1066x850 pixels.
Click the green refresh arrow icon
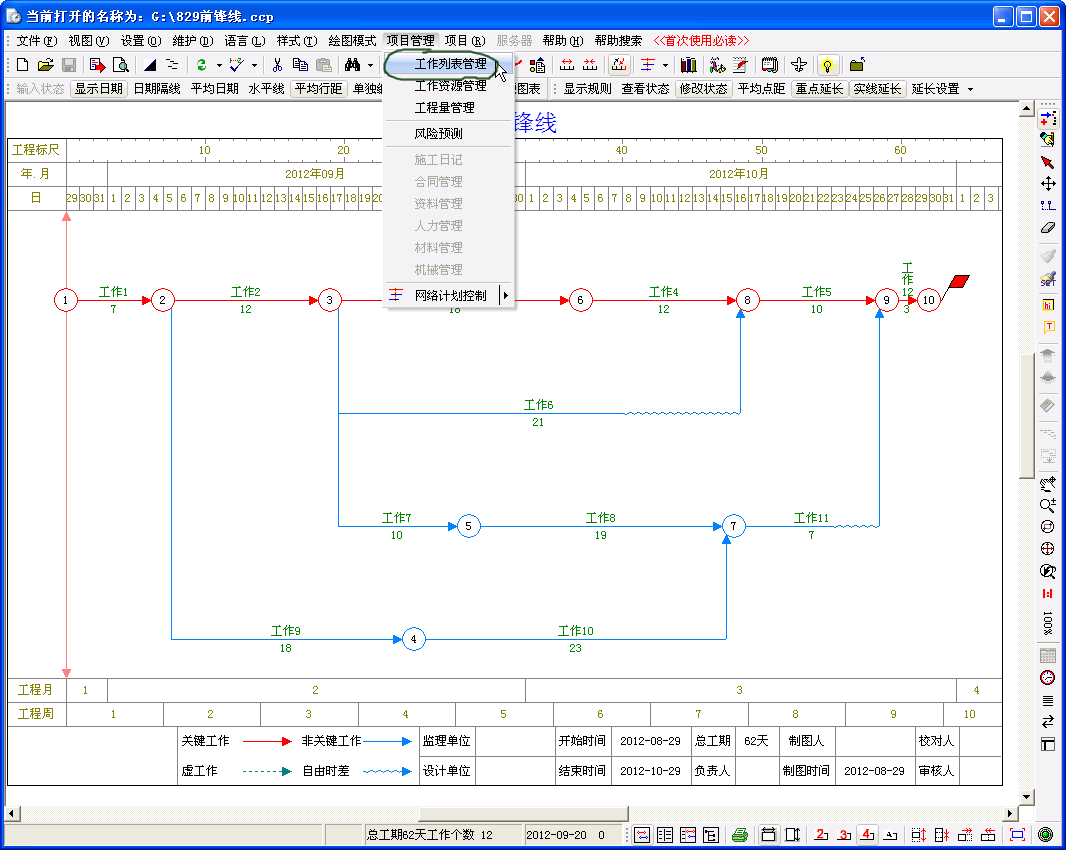[201, 65]
